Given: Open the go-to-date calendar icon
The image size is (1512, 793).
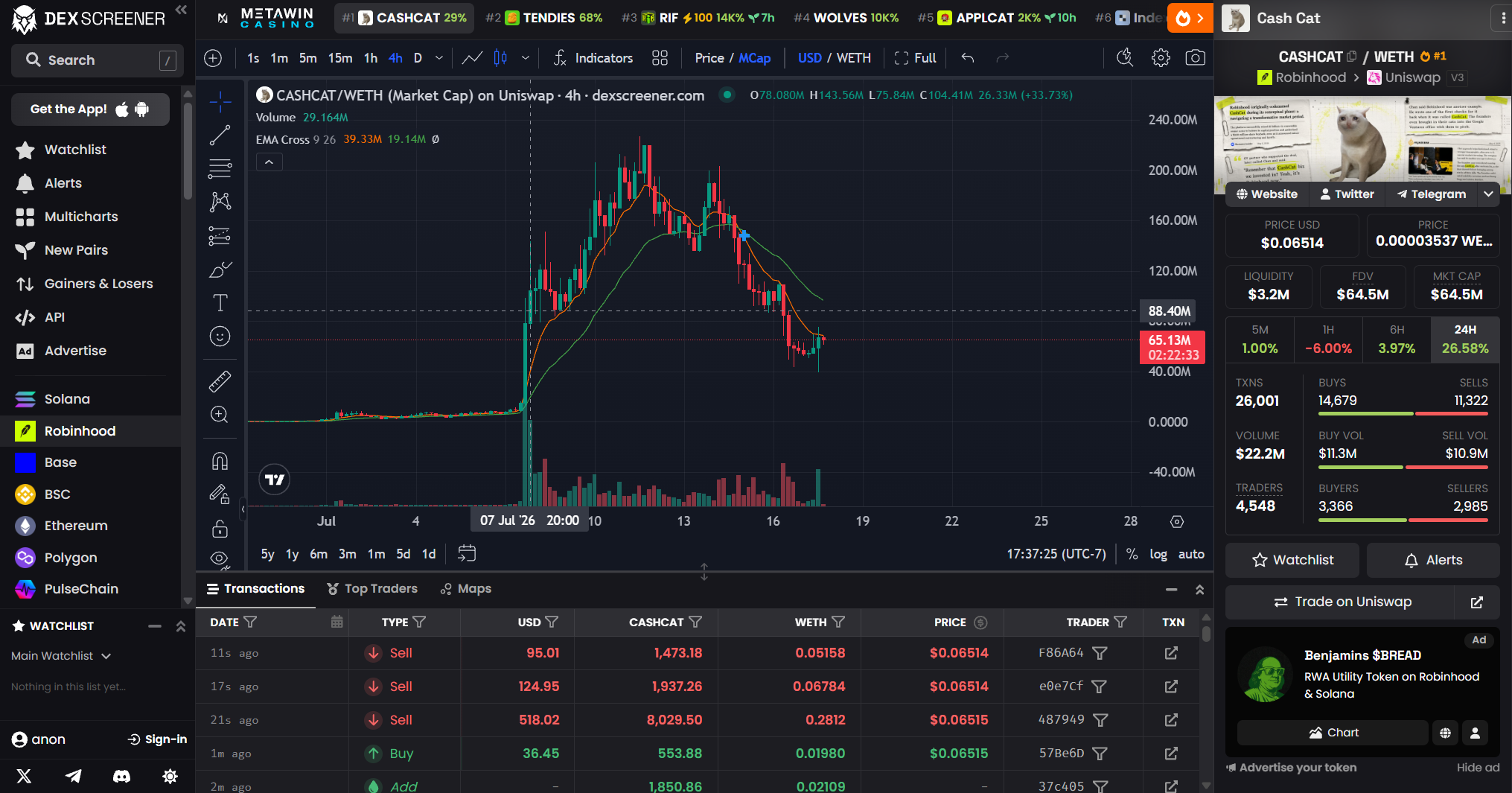Looking at the screenshot, I should [467, 553].
